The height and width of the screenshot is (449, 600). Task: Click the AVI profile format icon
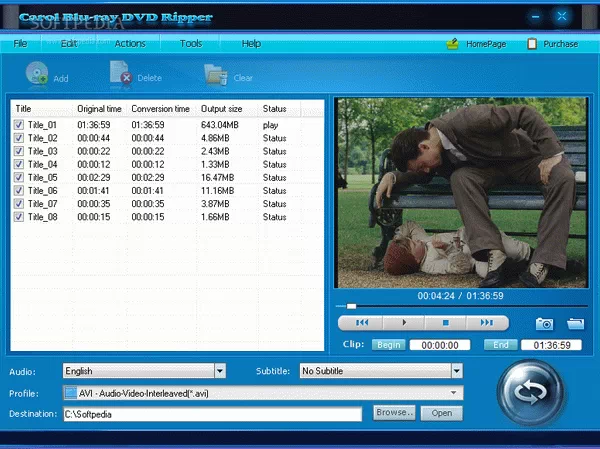[70, 393]
